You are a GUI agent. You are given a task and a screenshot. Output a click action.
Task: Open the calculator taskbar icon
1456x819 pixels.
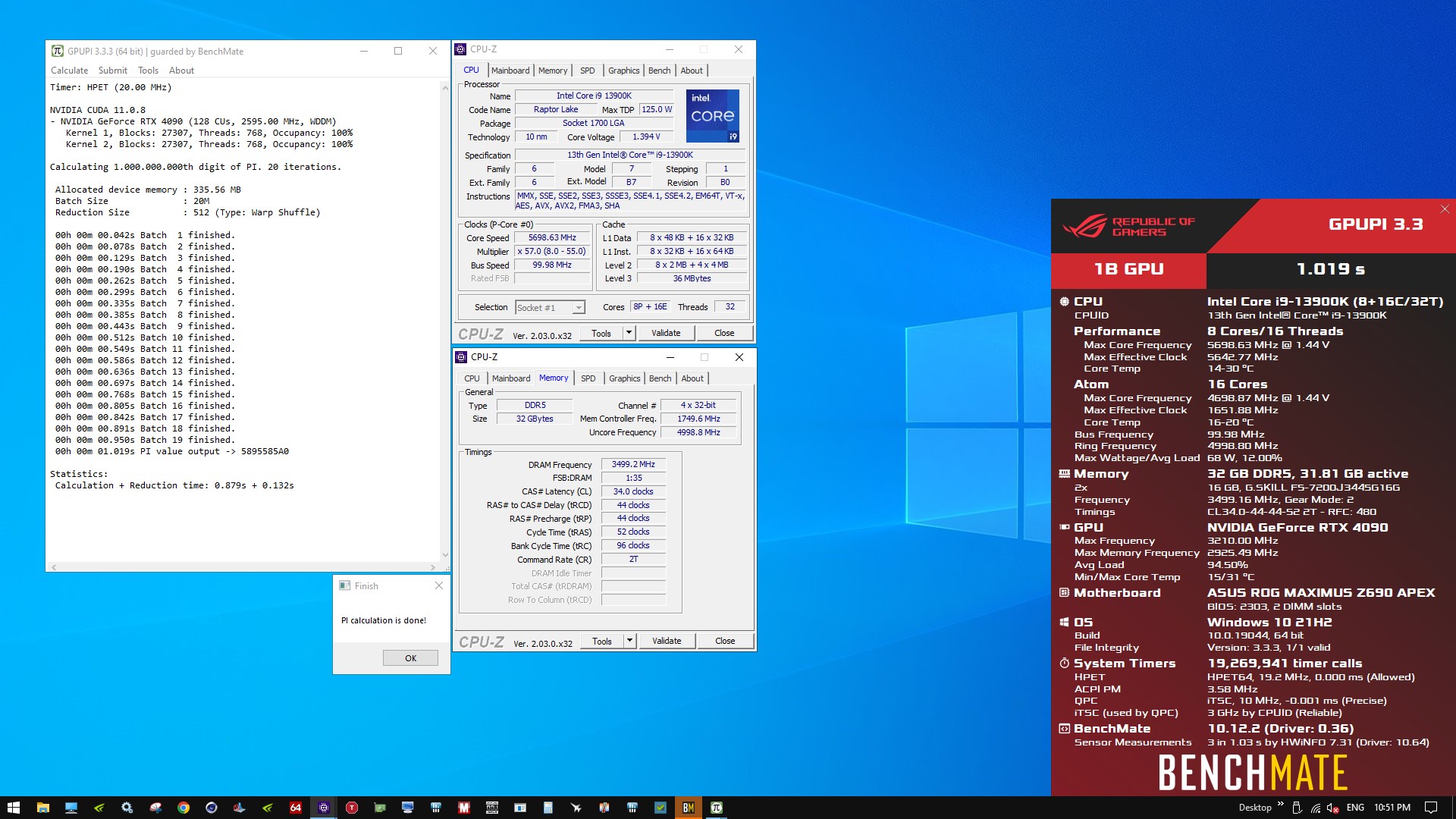click(548, 808)
